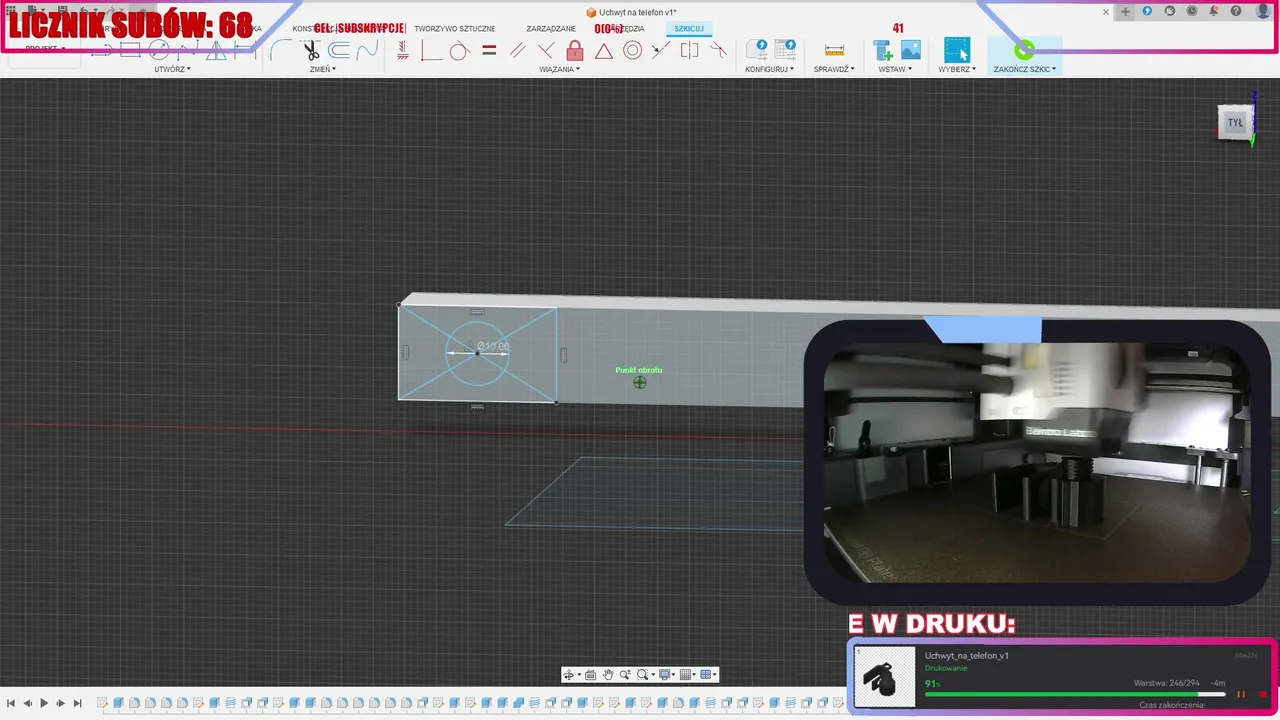
Task: Apply the Symmetry constraint
Action: [689, 50]
